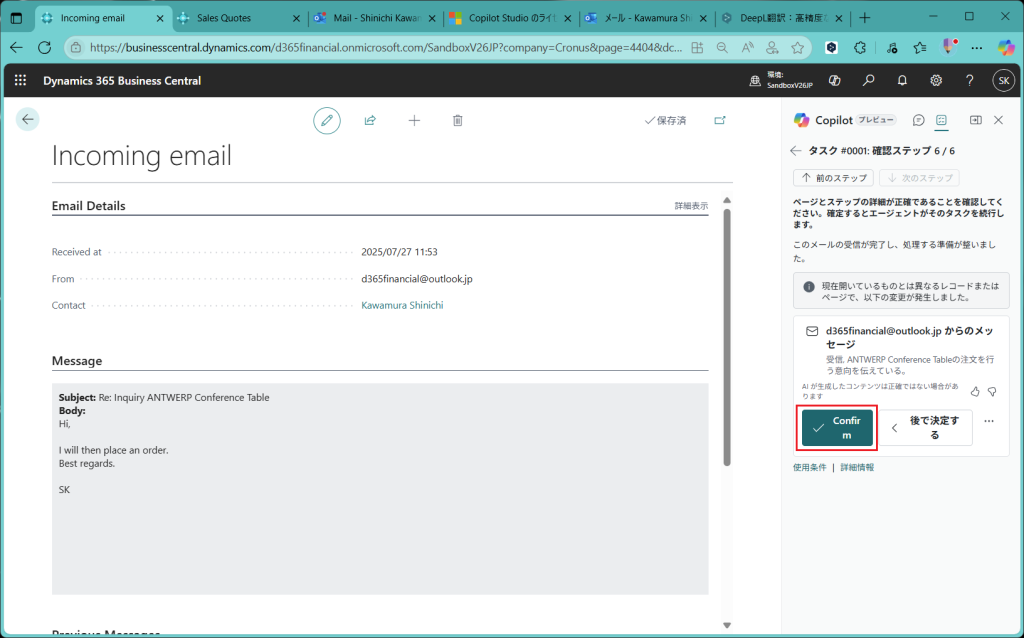The width and height of the screenshot is (1024, 638).
Task: Open the Business Central app launcher grid
Action: pos(20,80)
